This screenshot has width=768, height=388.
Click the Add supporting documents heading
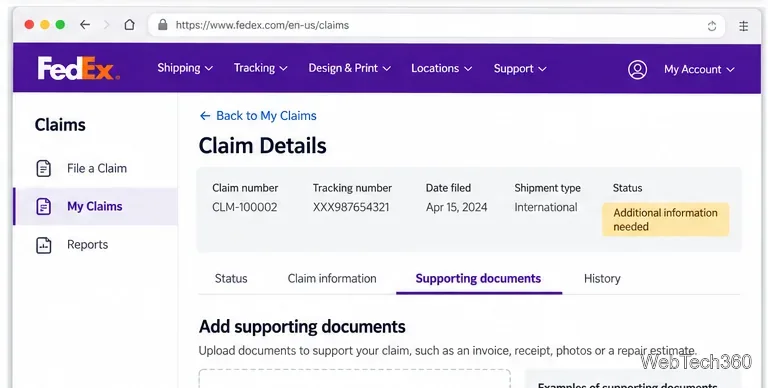tap(302, 327)
